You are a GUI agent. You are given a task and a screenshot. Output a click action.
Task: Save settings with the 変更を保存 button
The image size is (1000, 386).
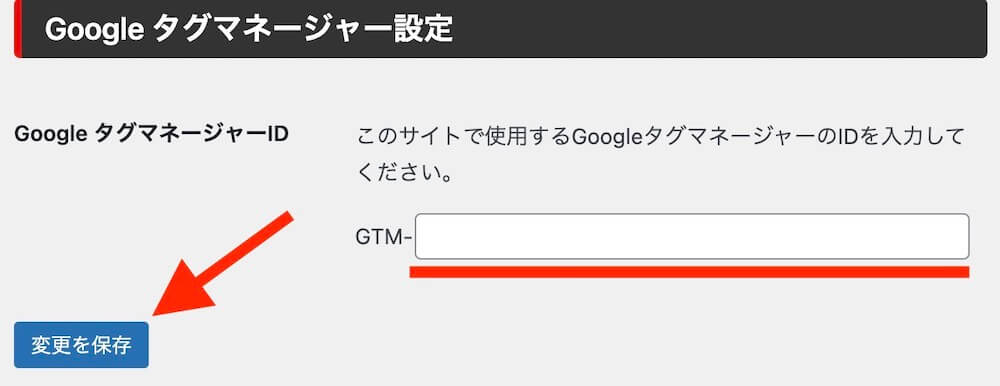tap(81, 345)
